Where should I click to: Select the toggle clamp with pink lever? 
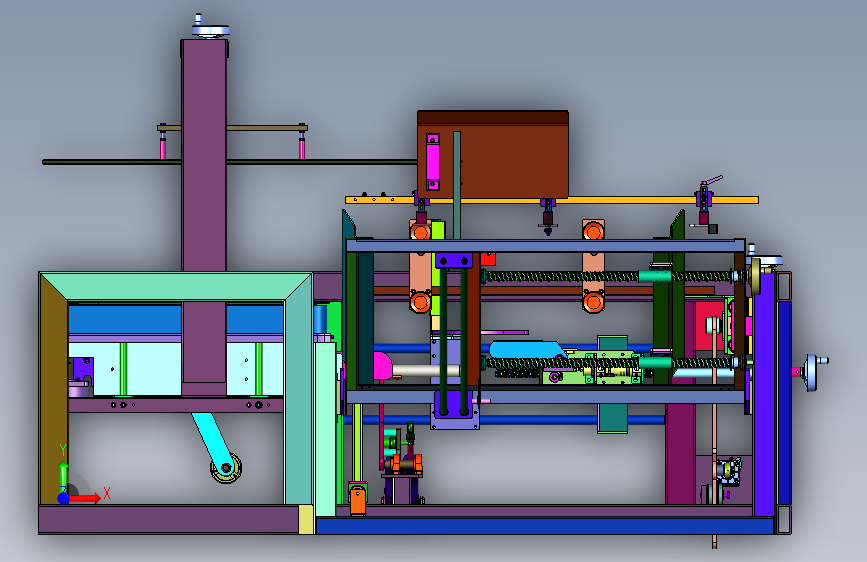[x=706, y=201]
